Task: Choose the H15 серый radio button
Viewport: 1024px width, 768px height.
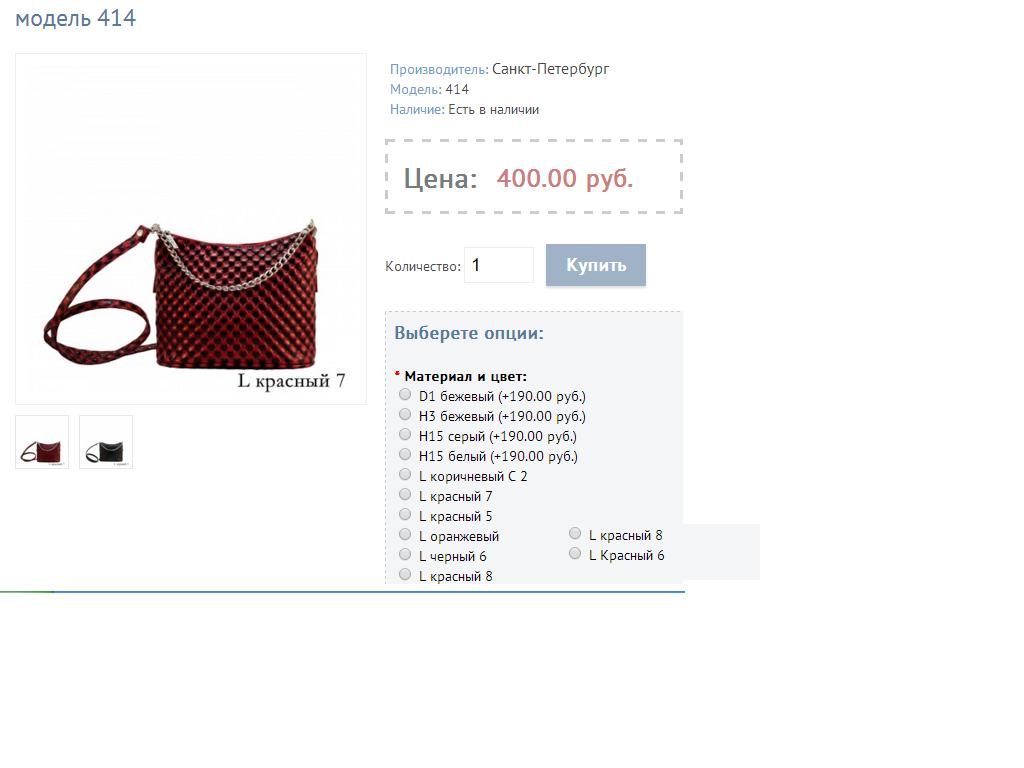Action: click(x=405, y=434)
